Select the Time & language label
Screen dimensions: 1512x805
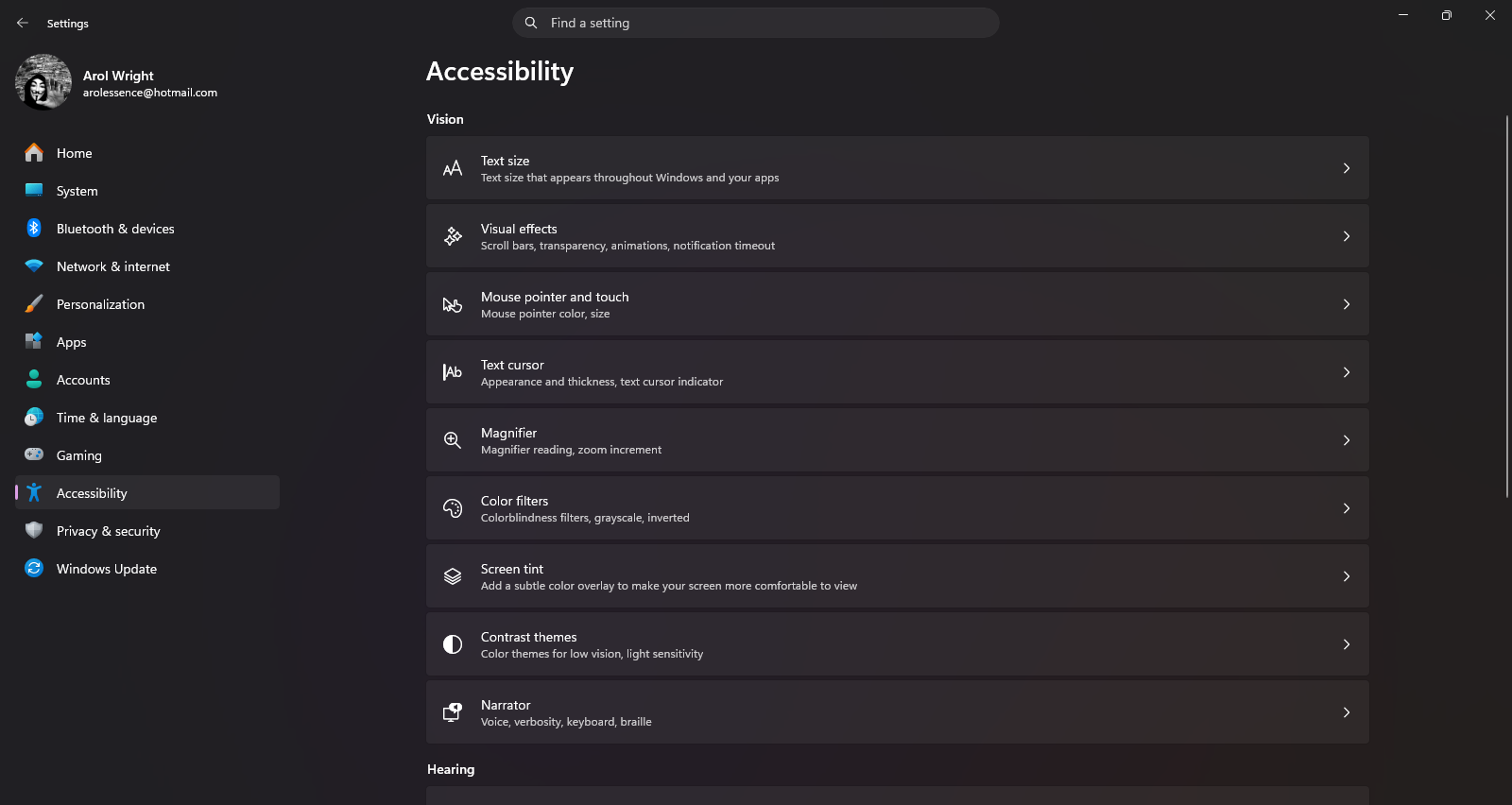(x=107, y=418)
